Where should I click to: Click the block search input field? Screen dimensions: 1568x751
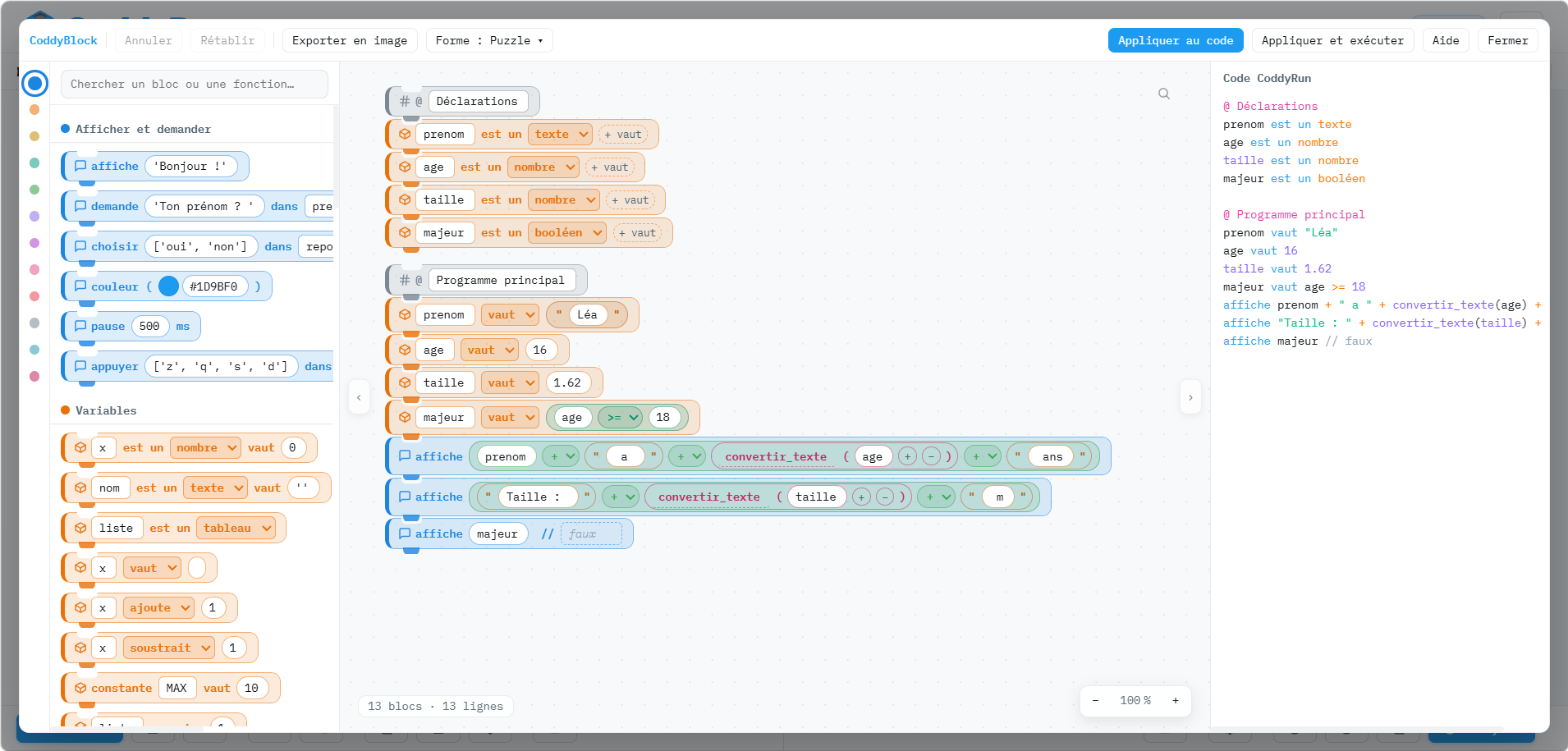click(195, 84)
